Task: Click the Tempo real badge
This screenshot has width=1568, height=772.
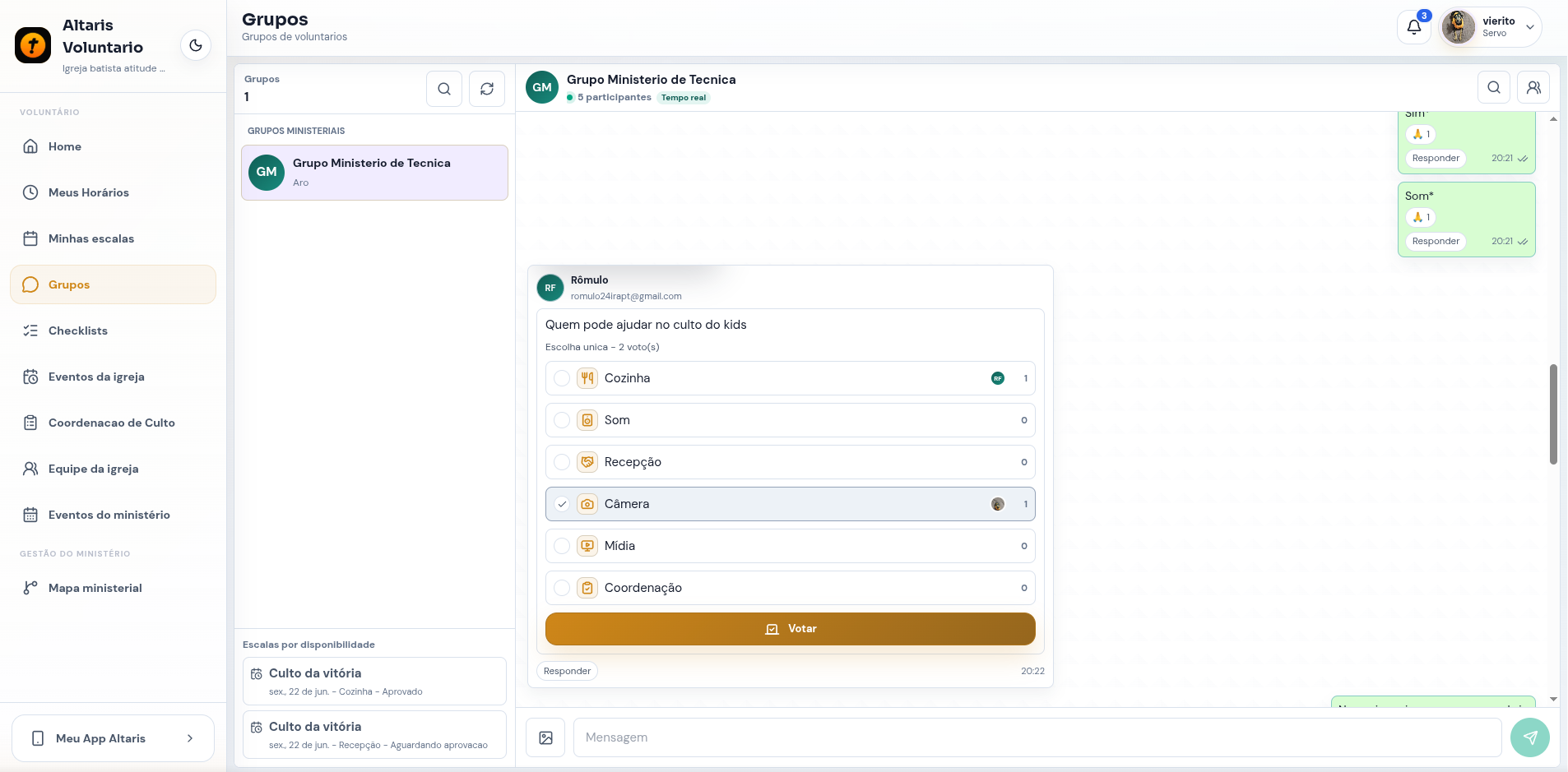Action: point(684,98)
